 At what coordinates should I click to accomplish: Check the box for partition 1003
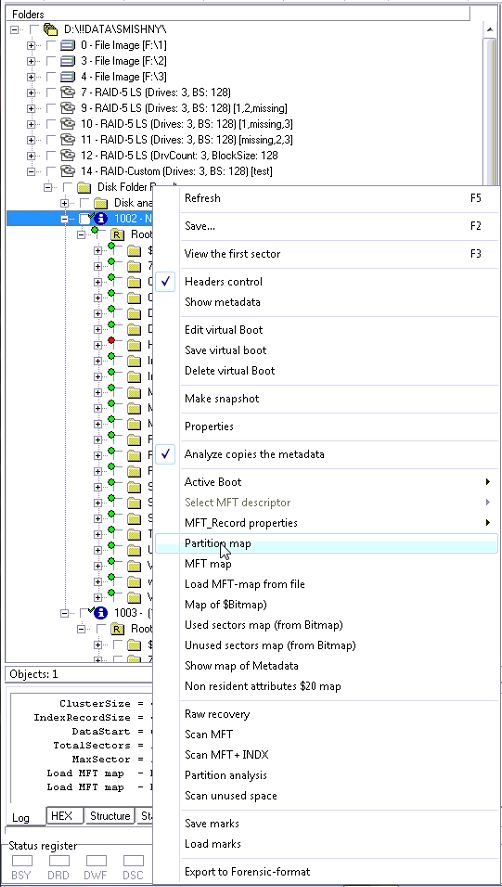[84, 613]
